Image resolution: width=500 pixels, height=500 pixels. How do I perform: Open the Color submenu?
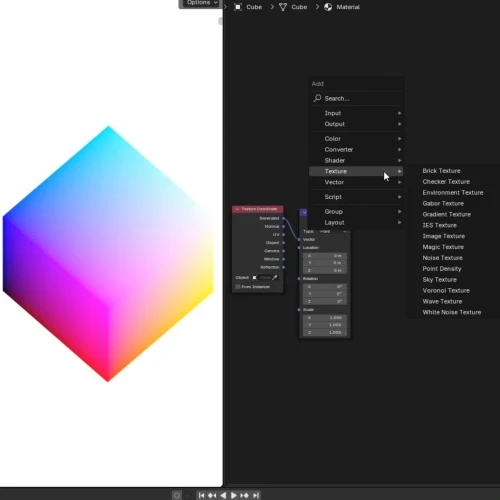pos(357,138)
